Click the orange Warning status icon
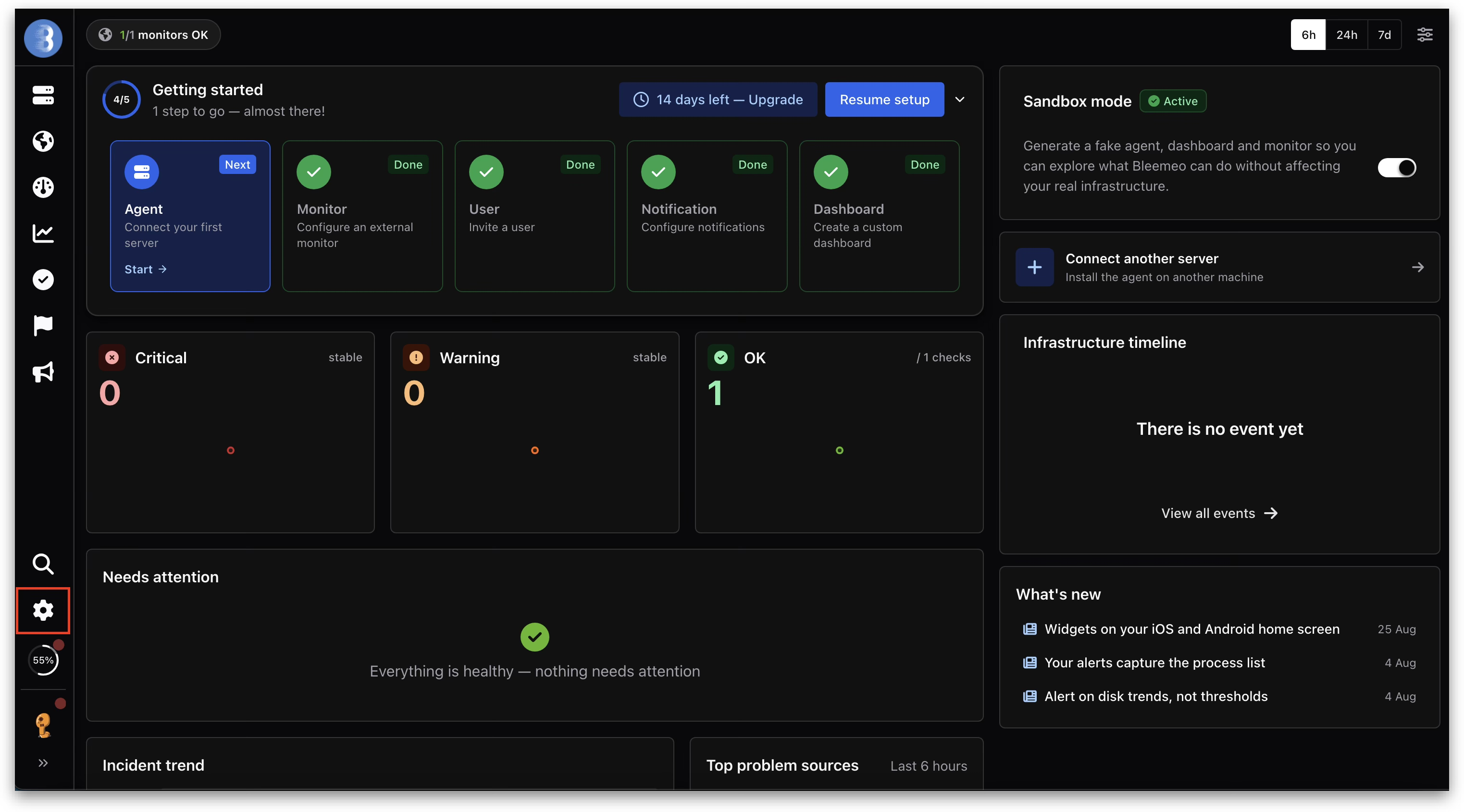1464x812 pixels. pyautogui.click(x=416, y=357)
